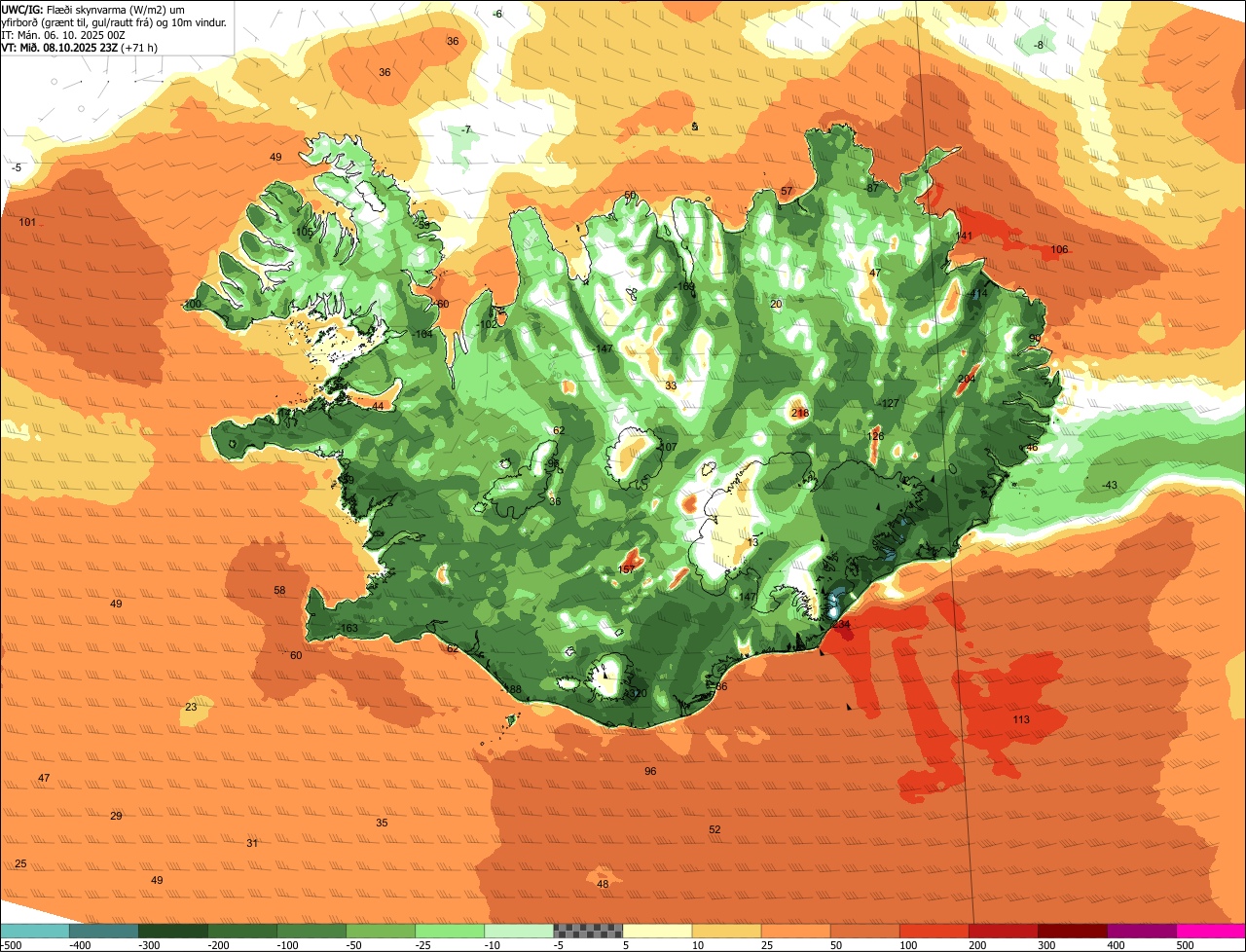Click the 204 value in east Iceland
This screenshot has width=1246, height=952.
(x=967, y=379)
